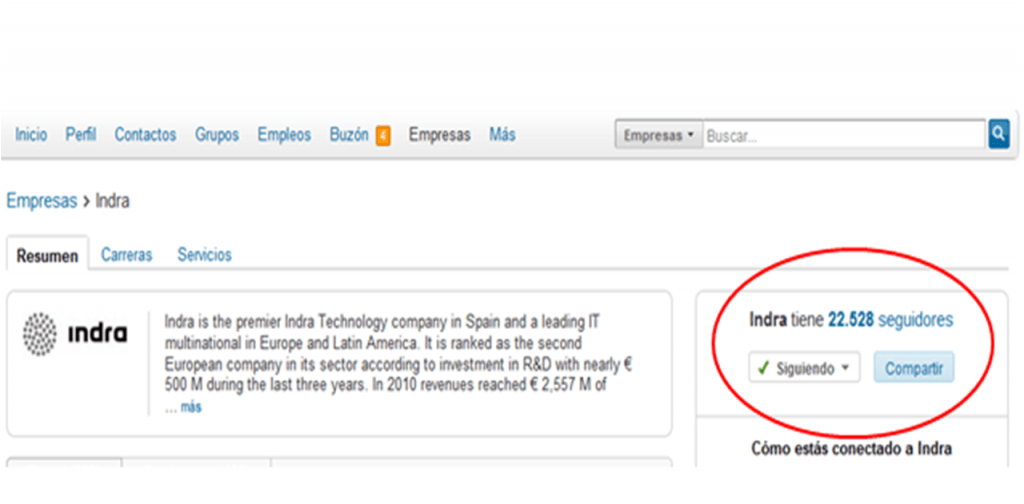Open Empleos in the navigation bar
The height and width of the screenshot is (504, 1024).
284,135
